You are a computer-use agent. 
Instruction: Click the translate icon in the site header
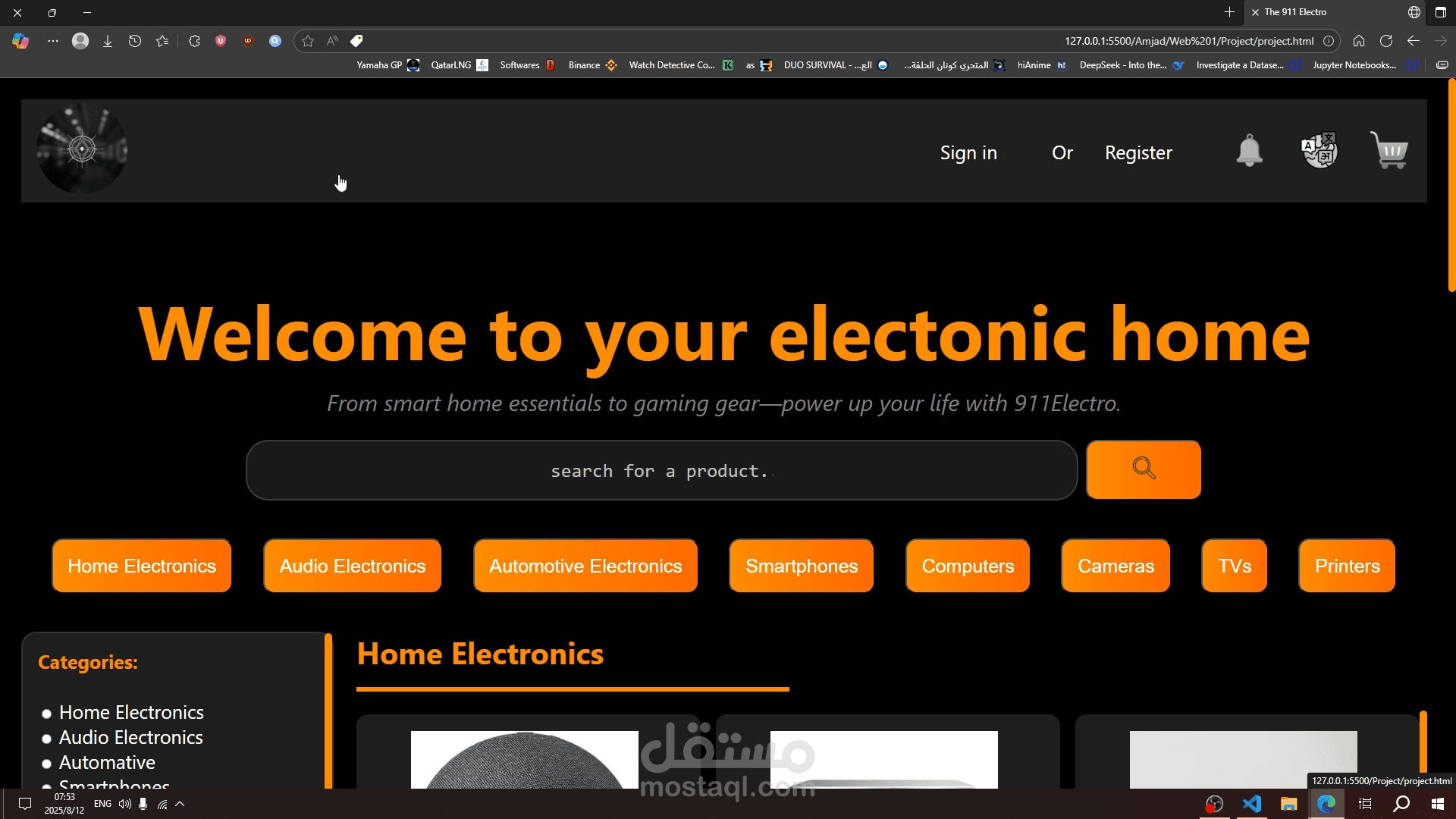tap(1319, 151)
